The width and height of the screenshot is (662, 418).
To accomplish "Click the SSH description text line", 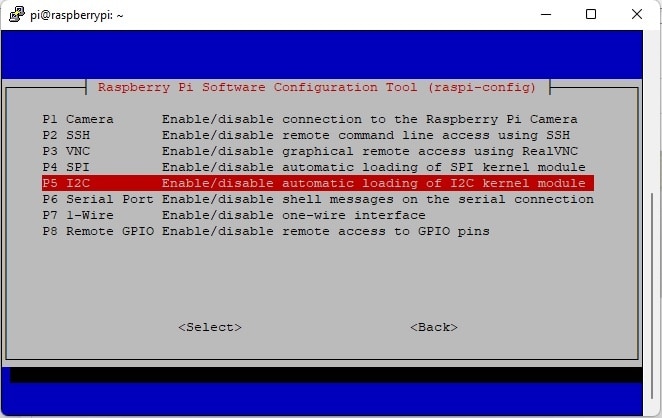I will point(366,136).
